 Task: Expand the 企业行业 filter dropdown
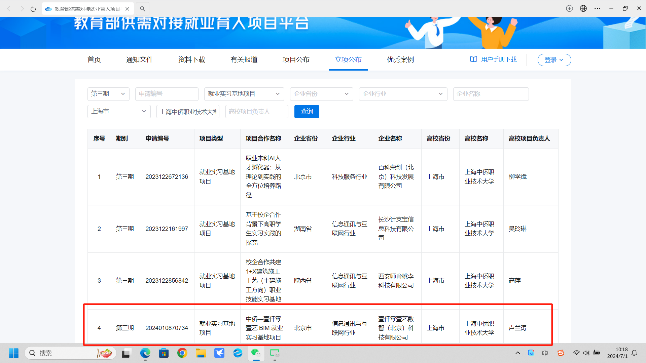[x=403, y=94]
